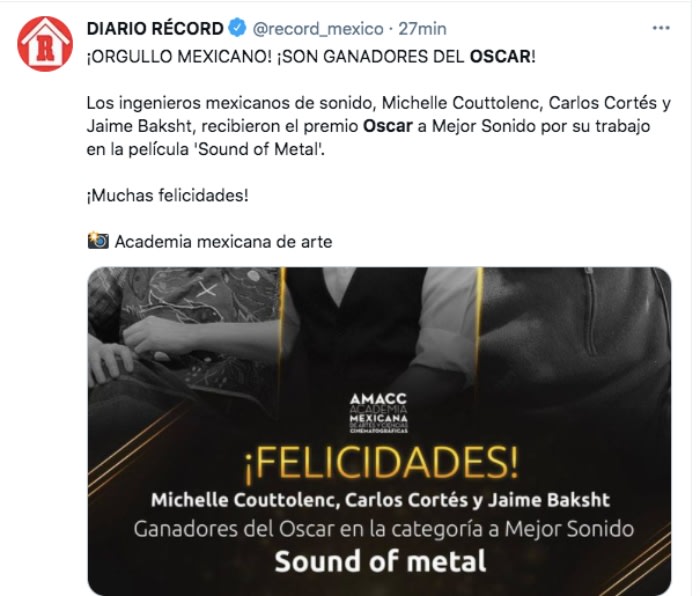Click the ¡Muchas felicidades! text line
The width and height of the screenshot is (700, 596).
tap(167, 195)
